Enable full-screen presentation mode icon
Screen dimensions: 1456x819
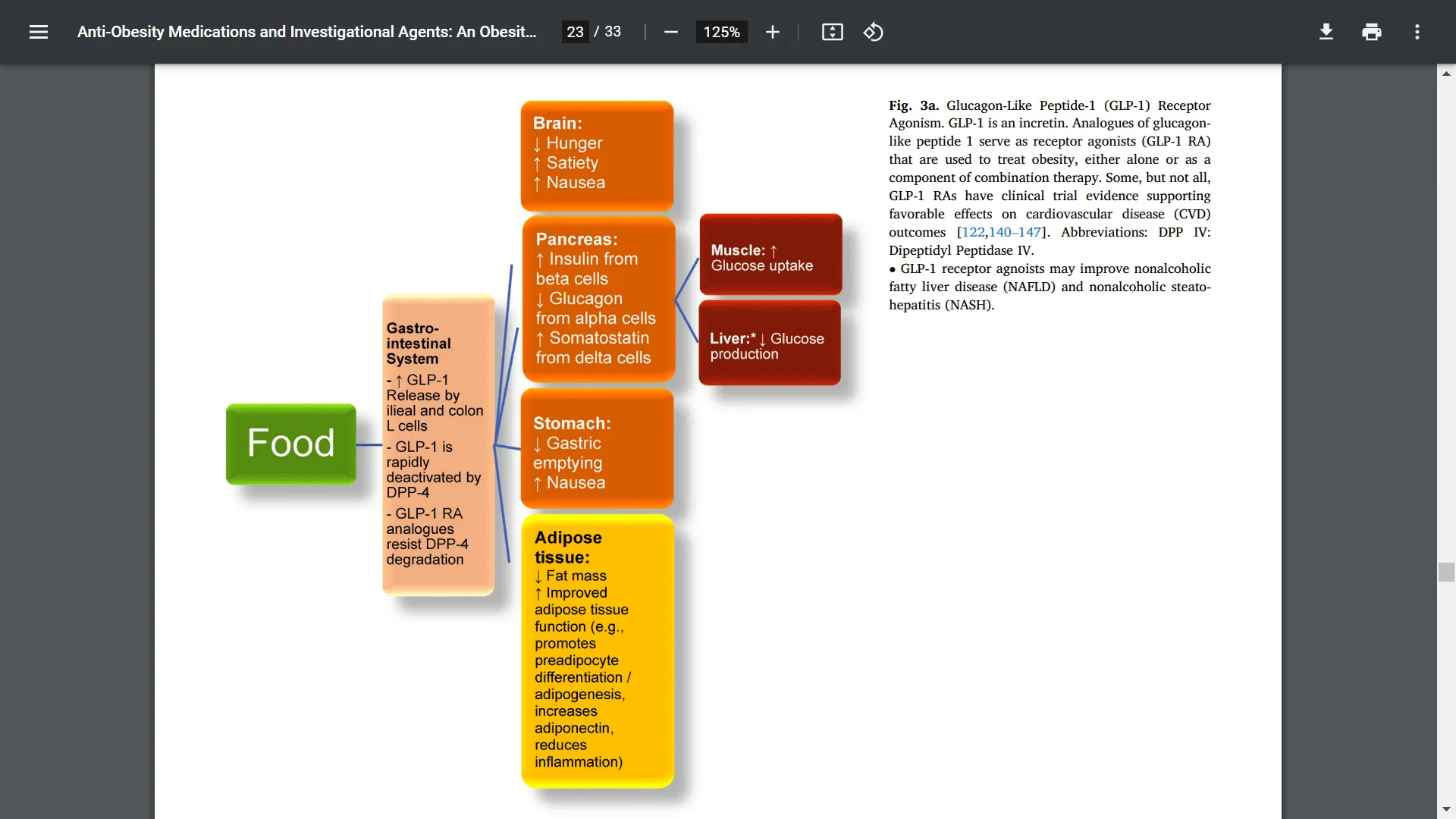[x=832, y=32]
